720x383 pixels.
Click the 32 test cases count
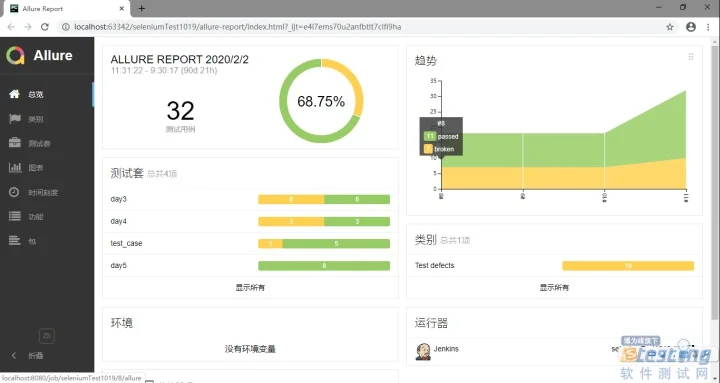click(x=180, y=111)
